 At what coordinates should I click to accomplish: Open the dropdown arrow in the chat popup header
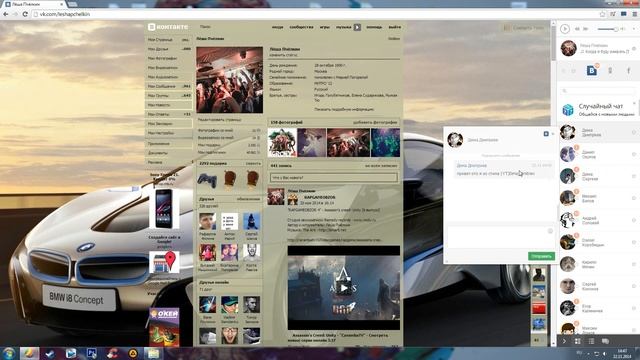click(x=553, y=134)
